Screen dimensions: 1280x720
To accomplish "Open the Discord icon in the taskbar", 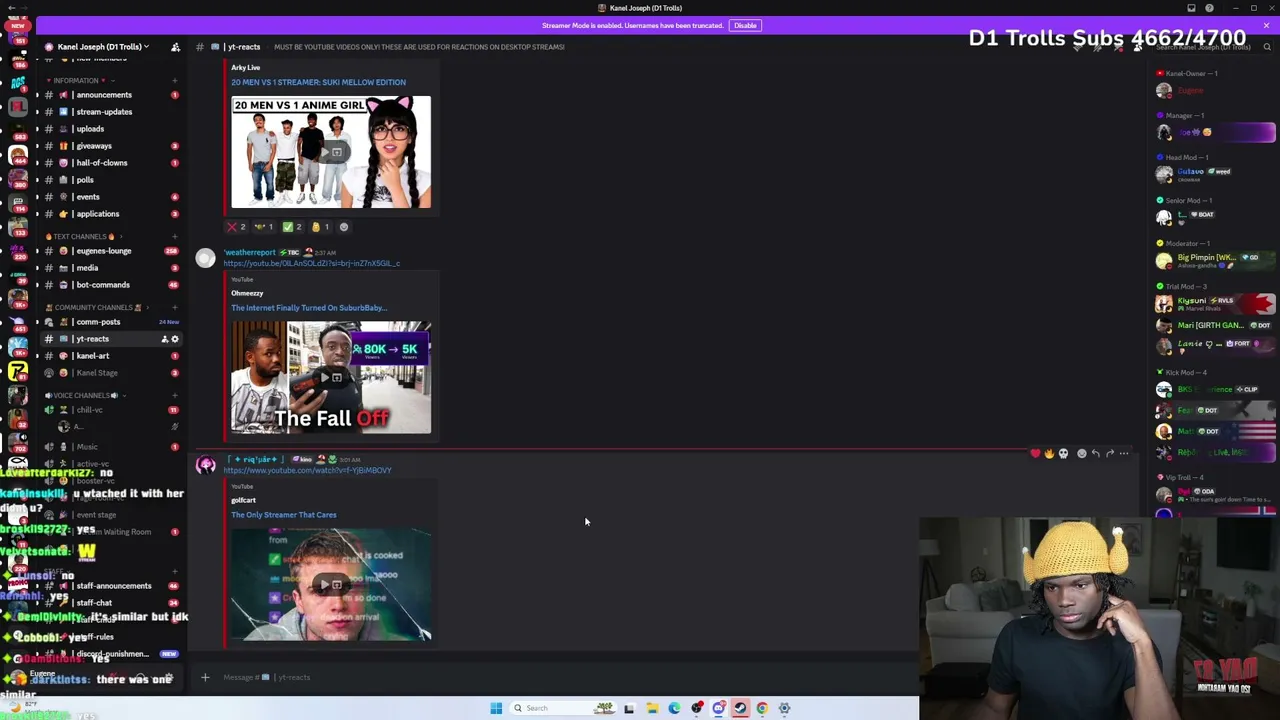I will pyautogui.click(x=718, y=708).
